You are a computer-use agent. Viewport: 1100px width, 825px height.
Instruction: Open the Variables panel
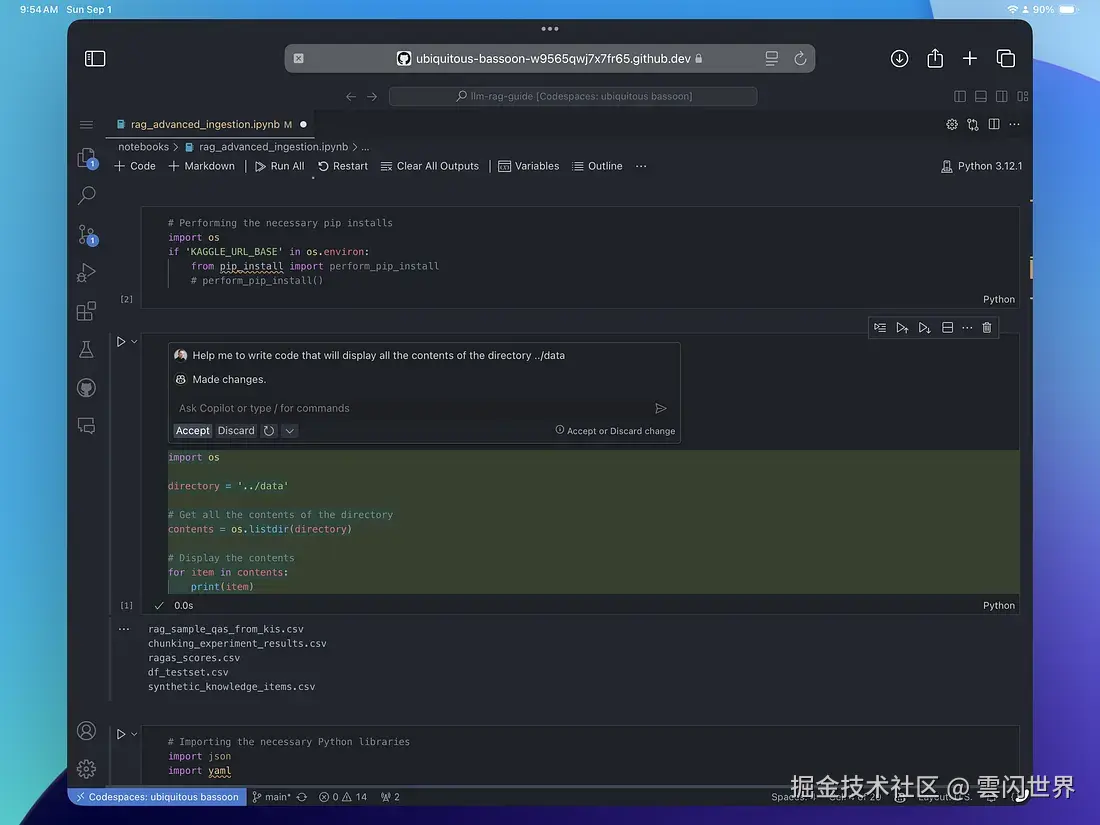tap(529, 166)
